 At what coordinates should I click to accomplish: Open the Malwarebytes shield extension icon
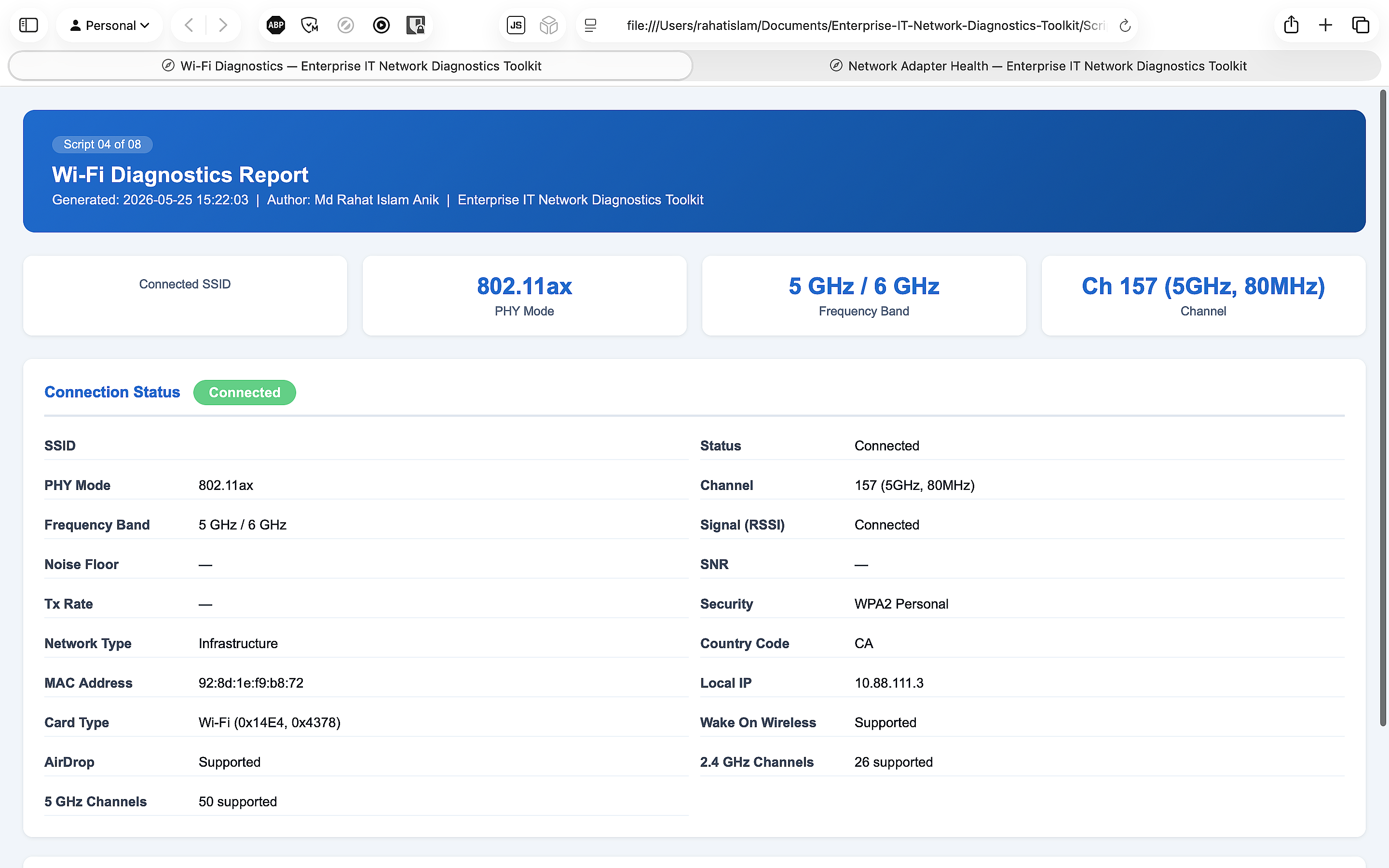[x=310, y=25]
